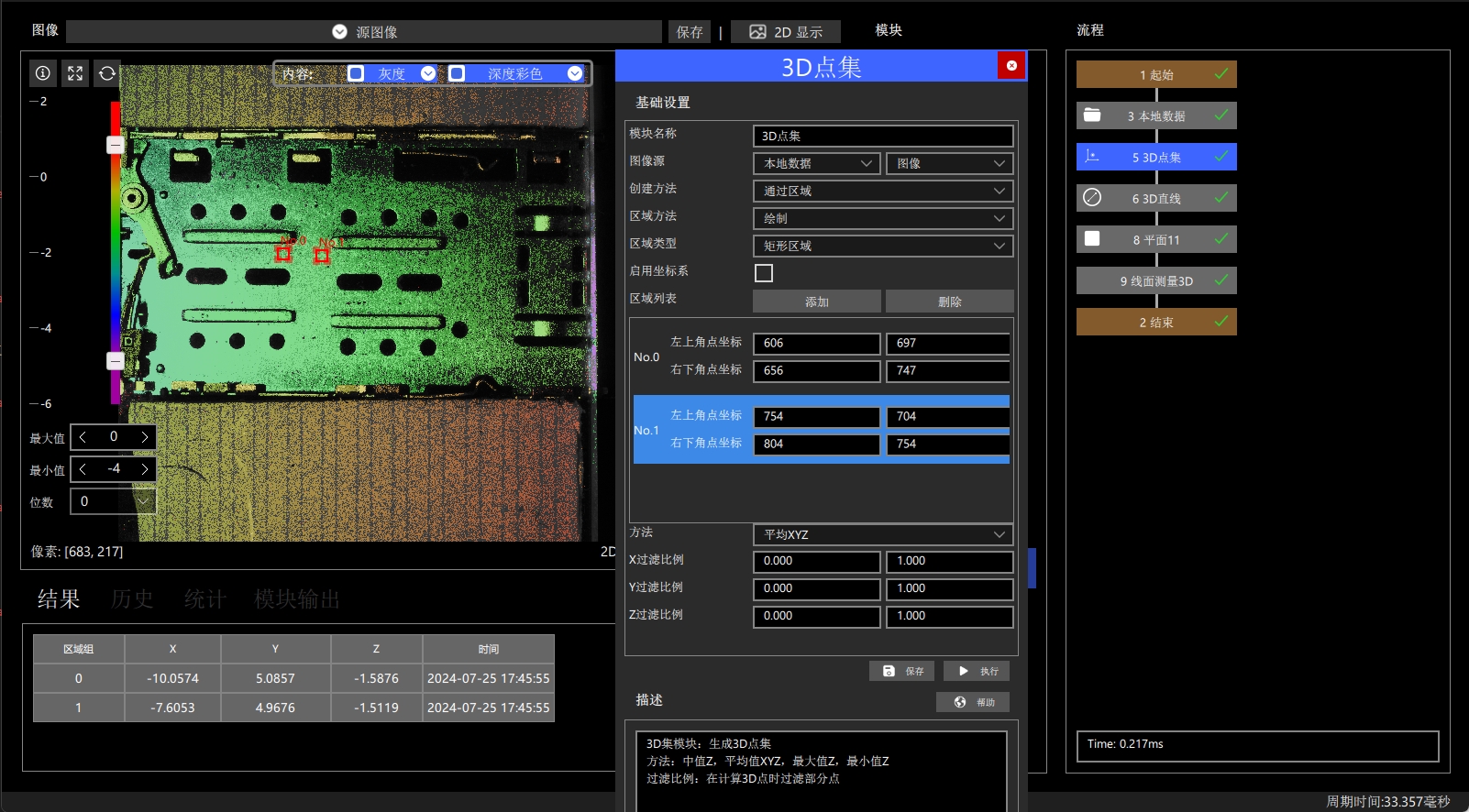The image size is (1469, 812).
Task: Select the 9 线面测量3D flow step
Action: [1156, 280]
